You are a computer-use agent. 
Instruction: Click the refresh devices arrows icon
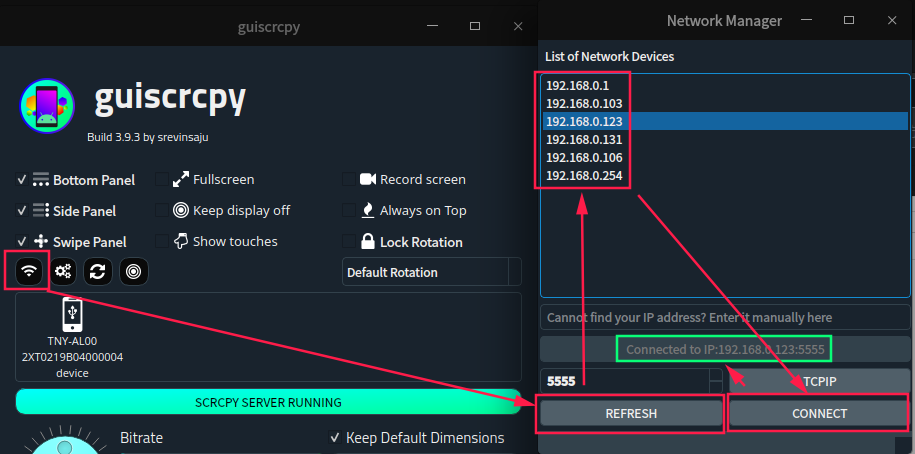(x=97, y=271)
